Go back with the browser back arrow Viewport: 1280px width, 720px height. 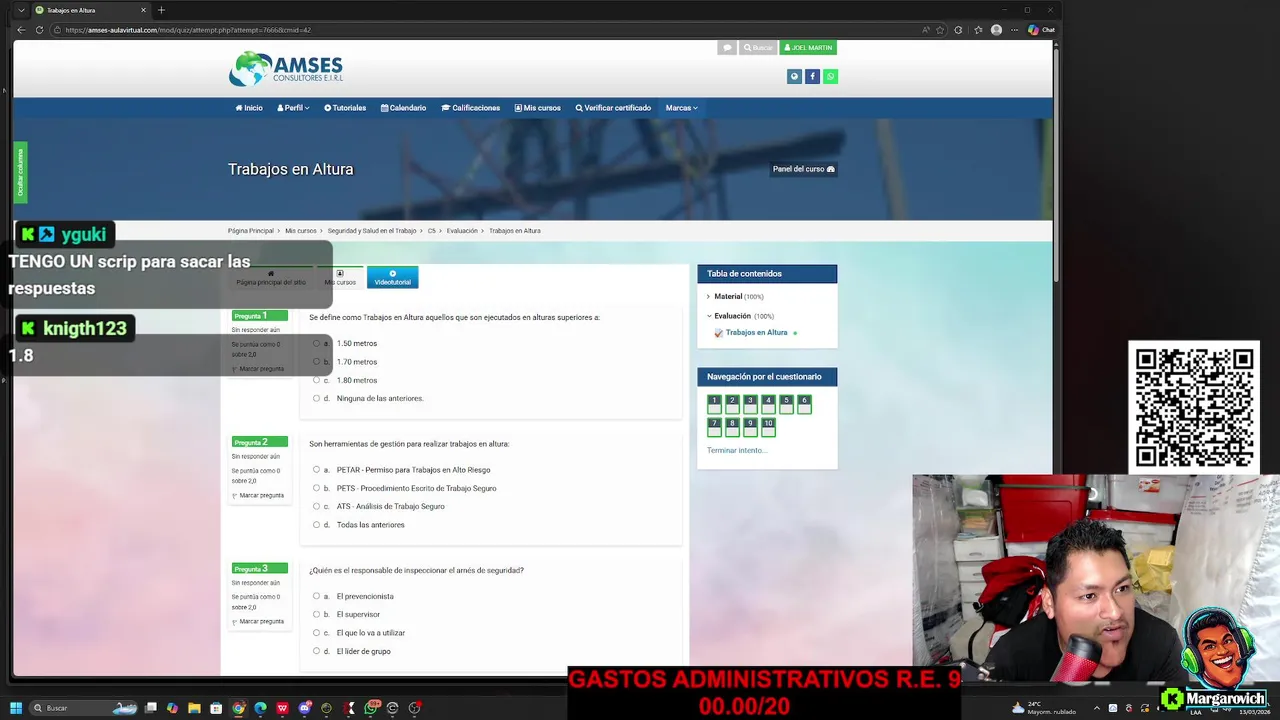coord(21,30)
